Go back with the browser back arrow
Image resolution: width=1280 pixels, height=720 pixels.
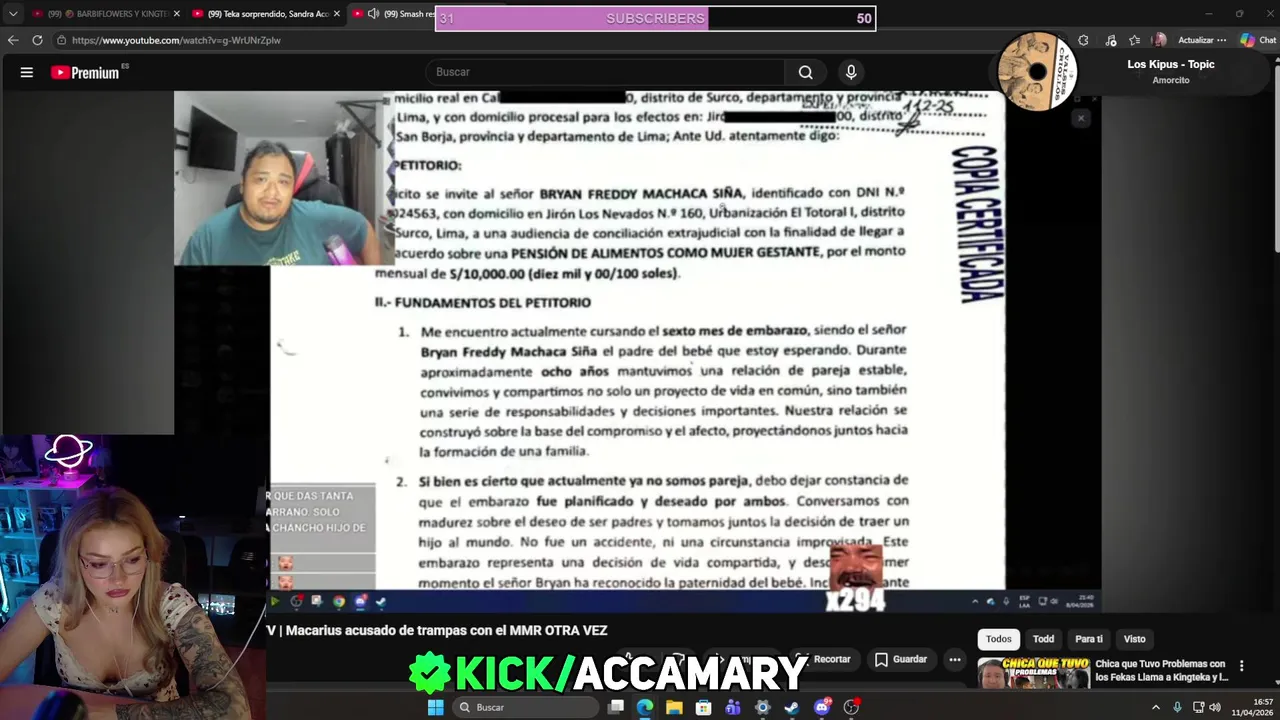pyautogui.click(x=13, y=40)
